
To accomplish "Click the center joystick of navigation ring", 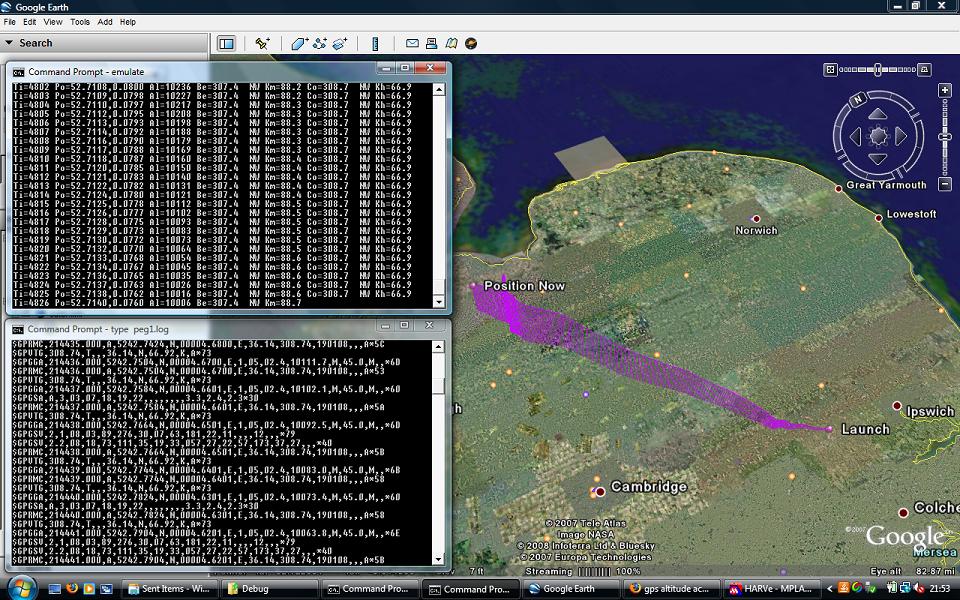I will (x=878, y=136).
